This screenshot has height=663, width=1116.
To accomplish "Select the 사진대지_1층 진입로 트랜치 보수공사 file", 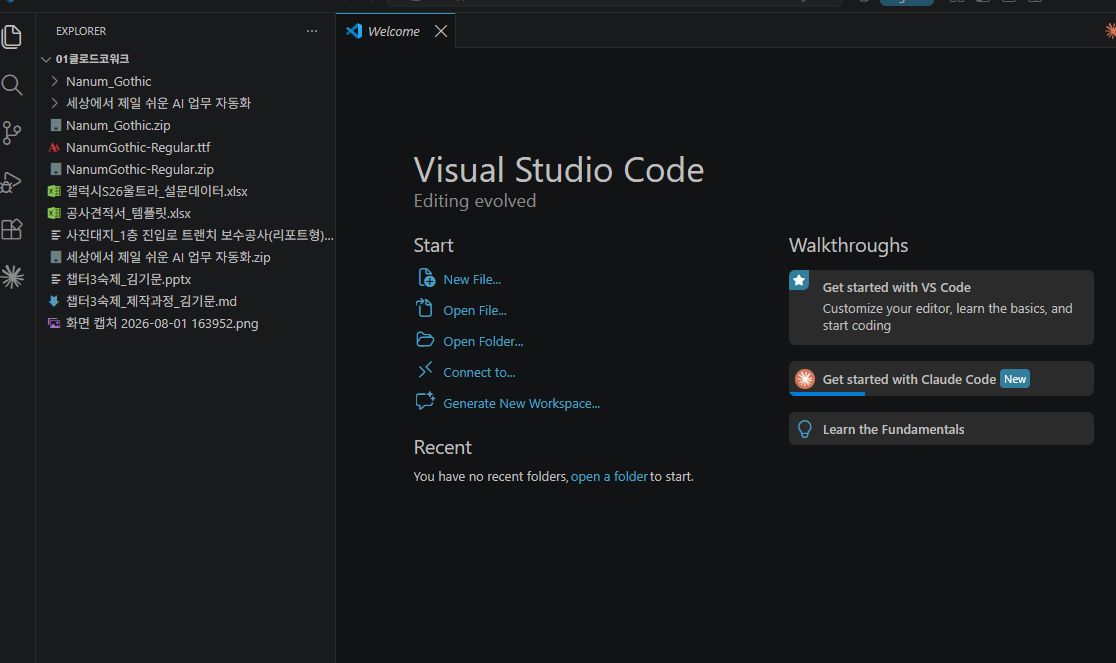I will pyautogui.click(x=185, y=235).
